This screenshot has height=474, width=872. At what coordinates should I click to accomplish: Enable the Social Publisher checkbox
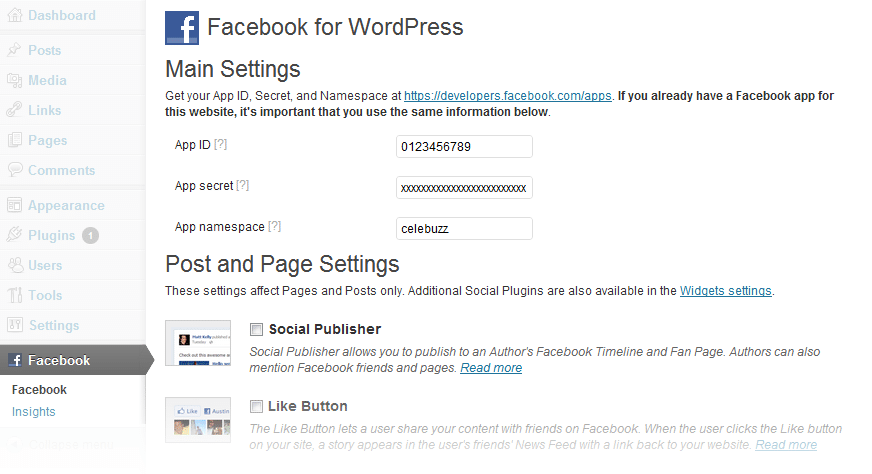click(256, 329)
